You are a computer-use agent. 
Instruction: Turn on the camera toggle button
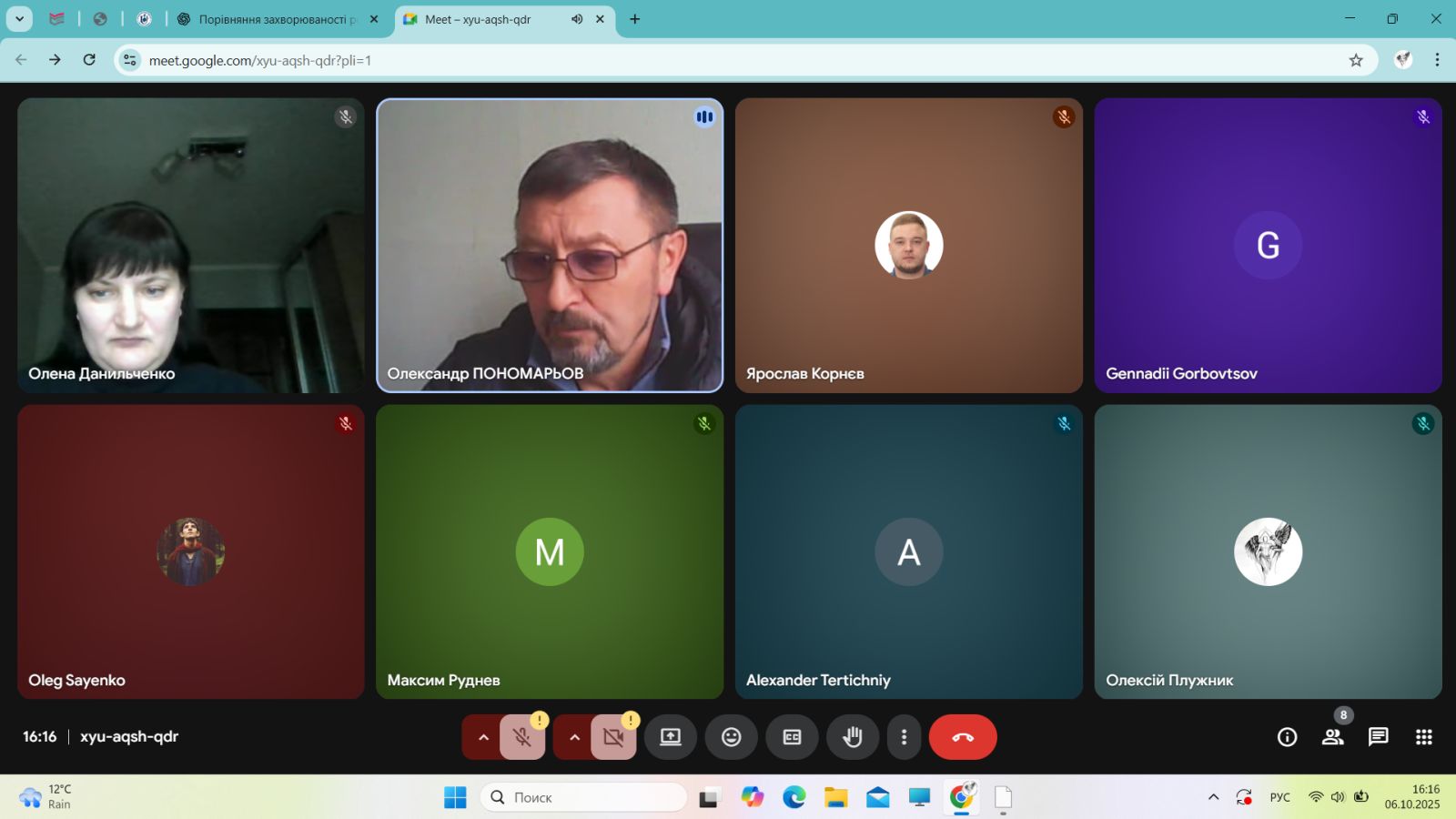613,737
